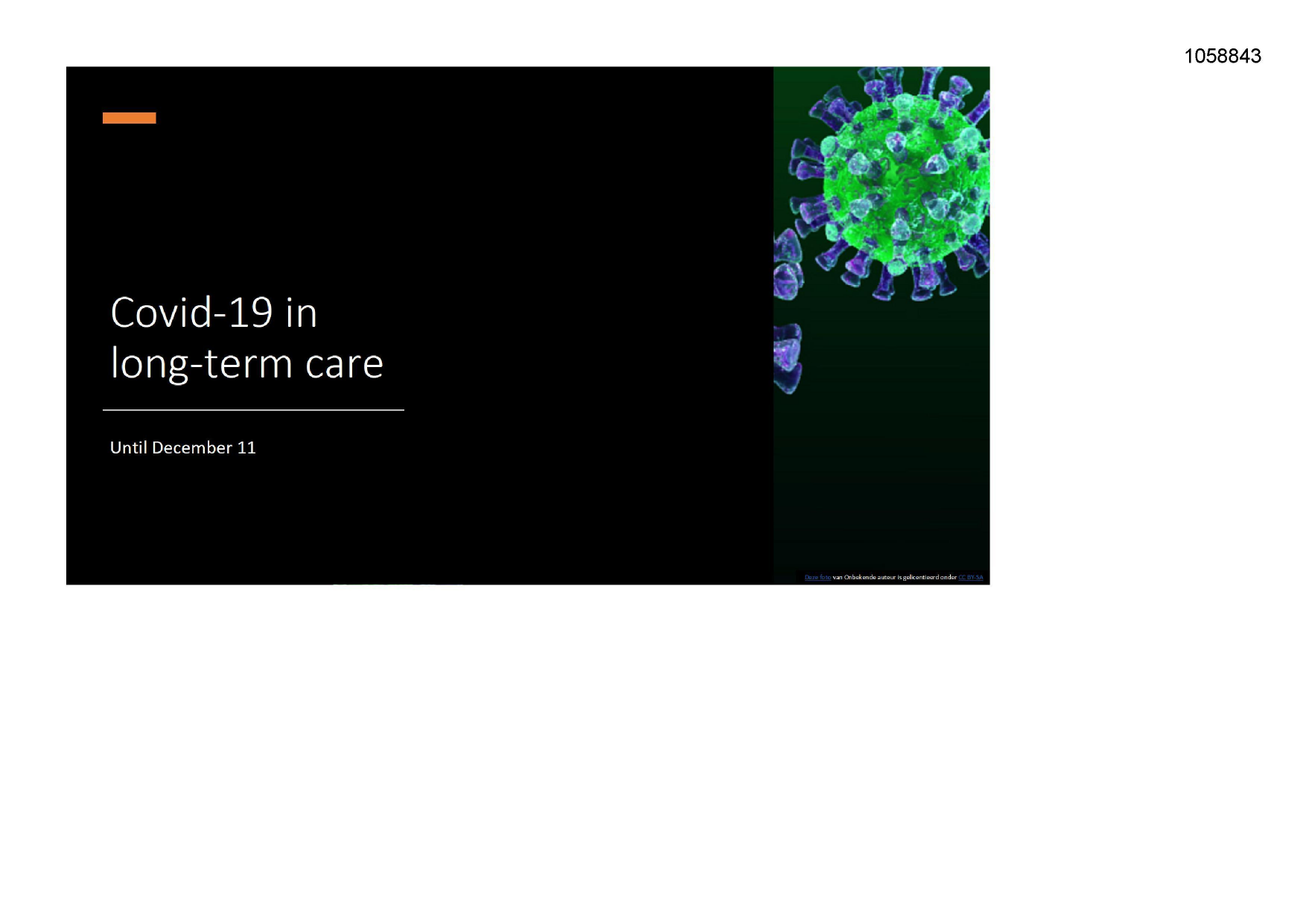Click 'December' in the subtitle

click(192, 447)
